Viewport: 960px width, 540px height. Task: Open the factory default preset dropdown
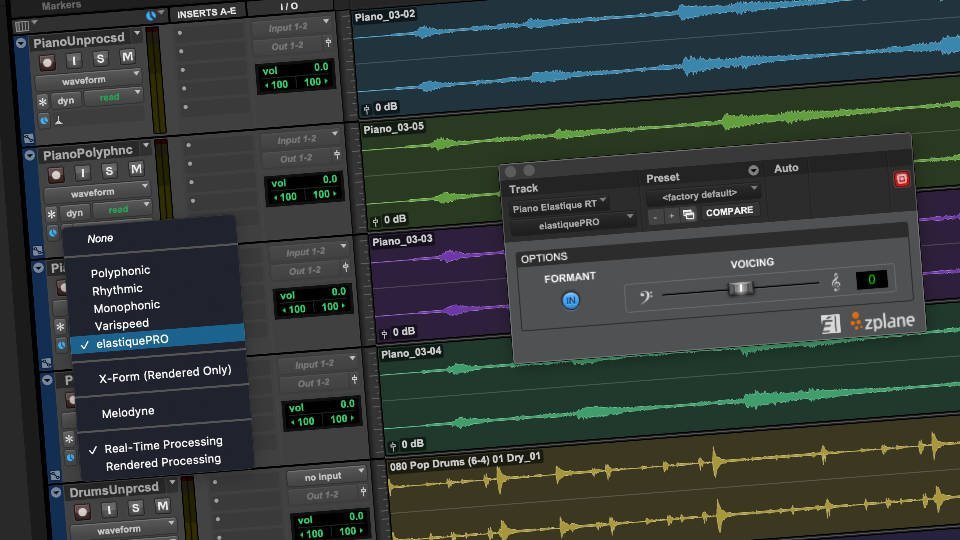click(703, 195)
